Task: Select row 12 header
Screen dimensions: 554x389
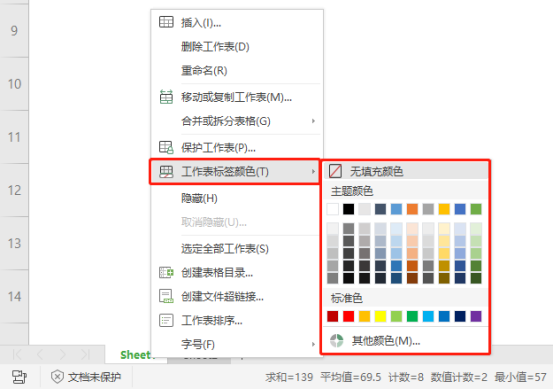Action: tap(14, 190)
